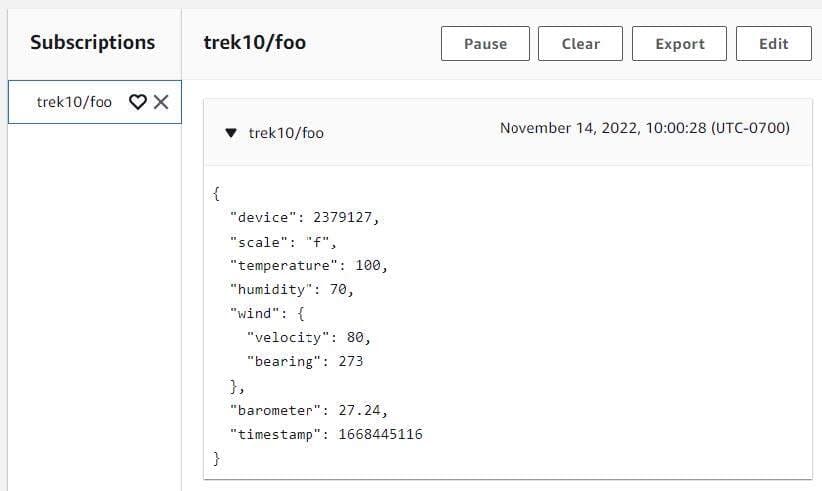The height and width of the screenshot is (491, 822).
Task: Select trek10/foo in the Subscriptions list
Action: (x=74, y=102)
